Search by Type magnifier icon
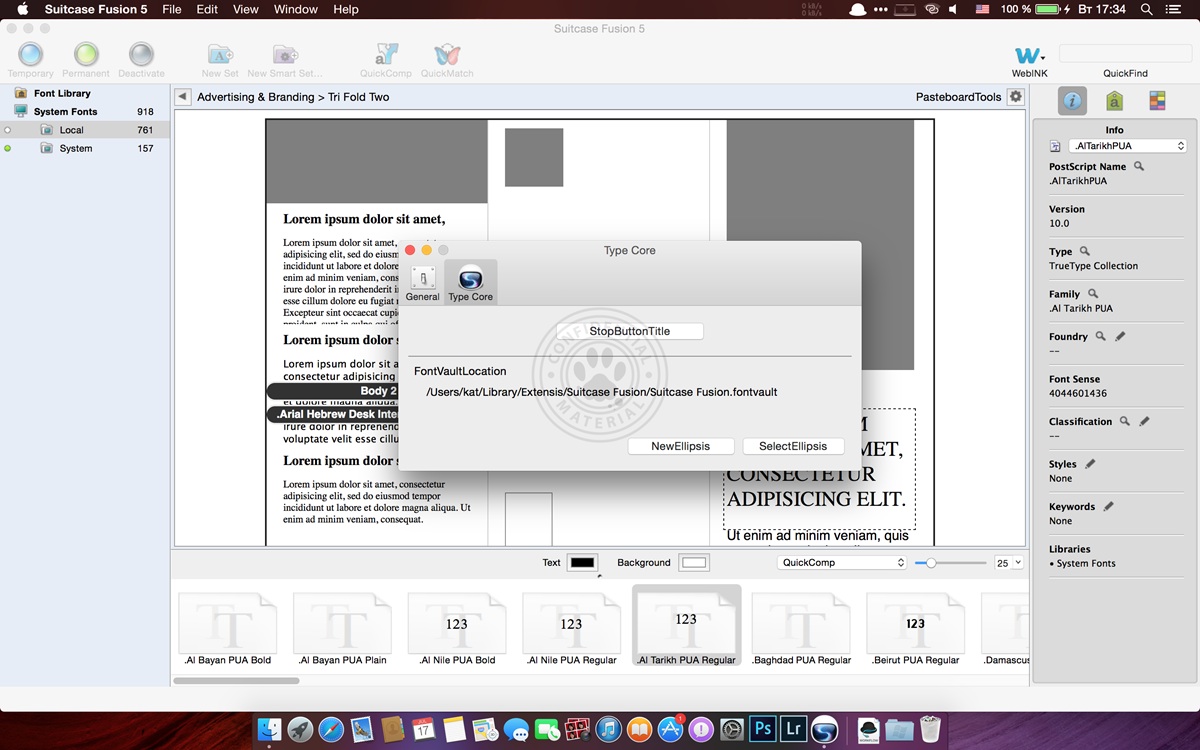 [1085, 251]
